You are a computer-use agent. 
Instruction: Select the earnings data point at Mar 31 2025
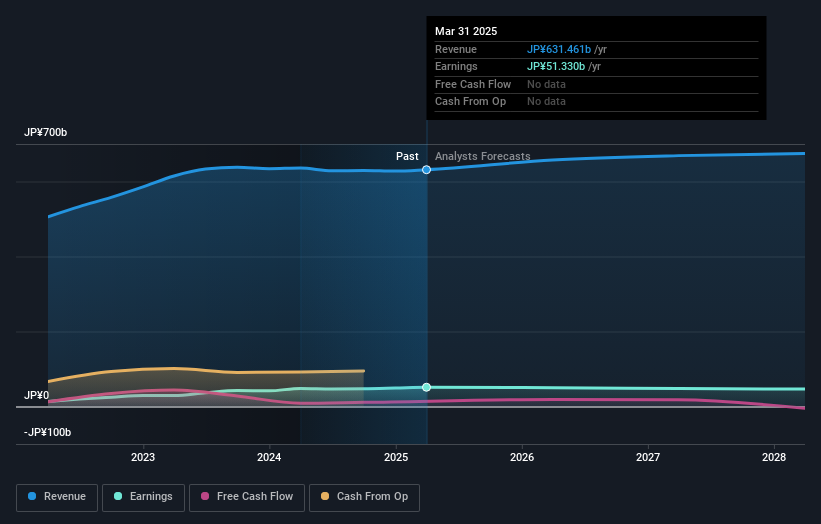[426, 387]
